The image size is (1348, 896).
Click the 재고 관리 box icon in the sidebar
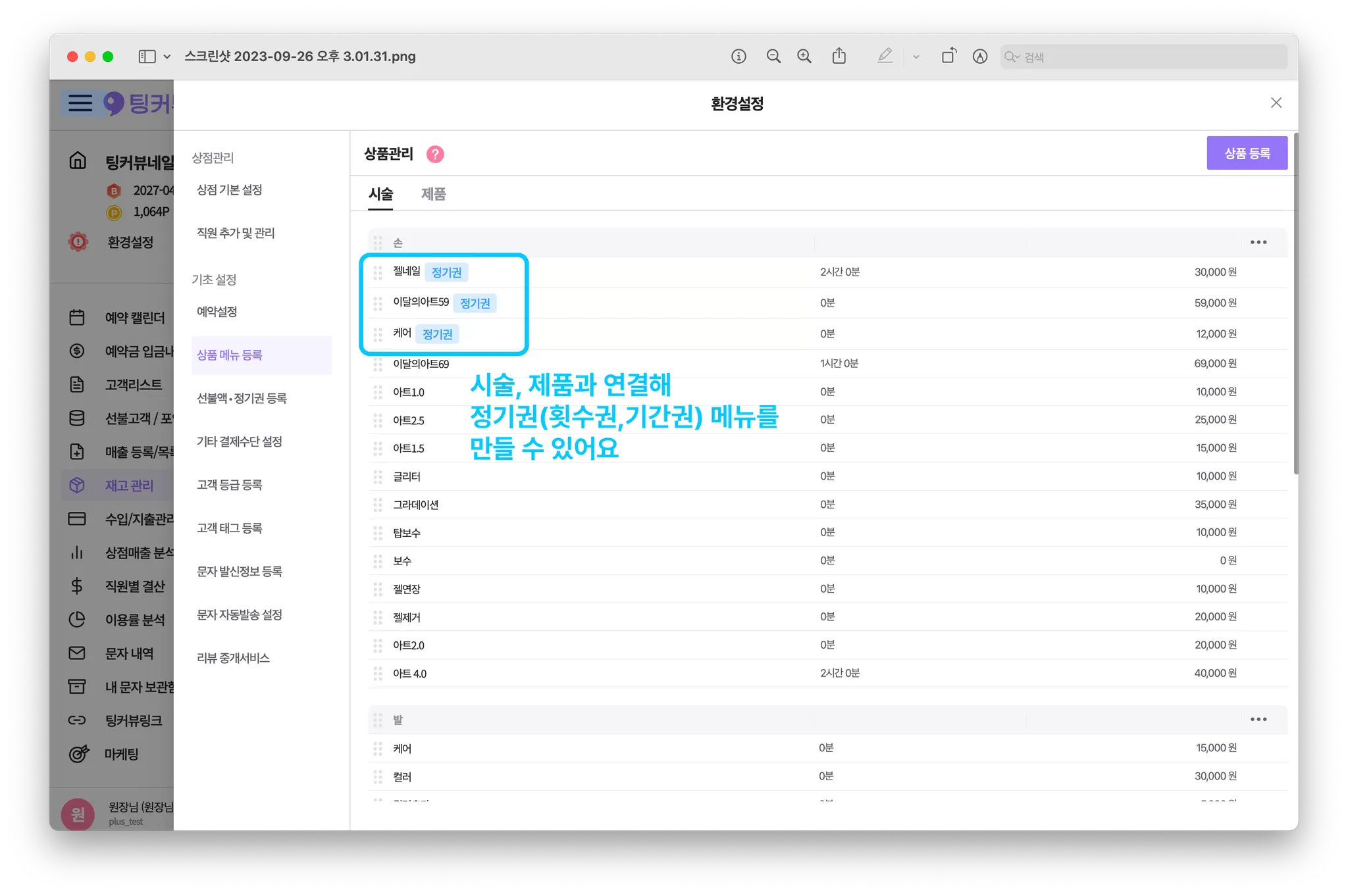tap(77, 485)
